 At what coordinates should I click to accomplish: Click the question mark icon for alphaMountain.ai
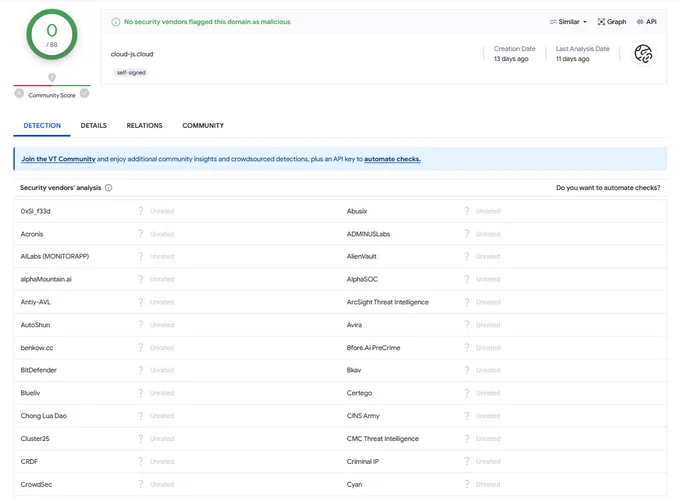pyautogui.click(x=141, y=279)
